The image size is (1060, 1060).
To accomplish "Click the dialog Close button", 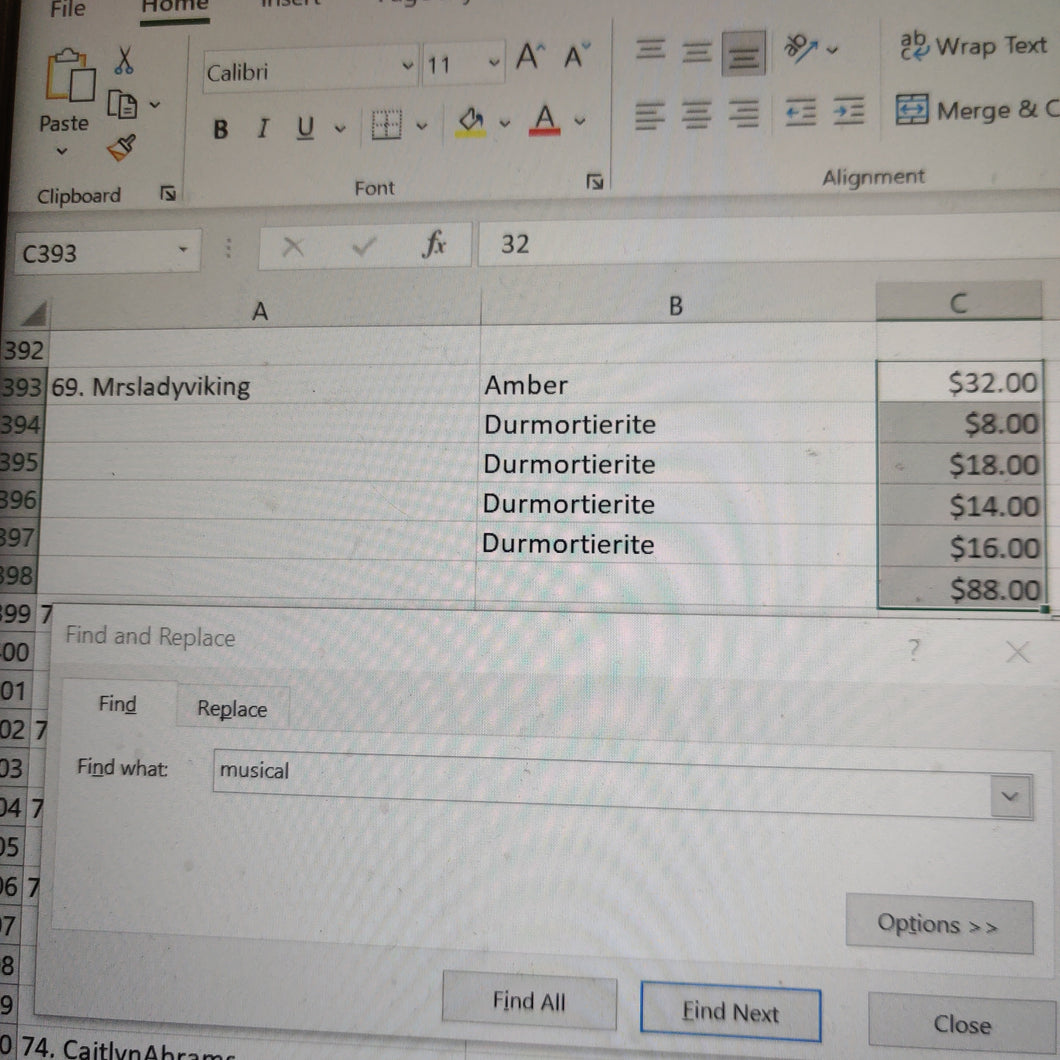I will (x=963, y=1025).
